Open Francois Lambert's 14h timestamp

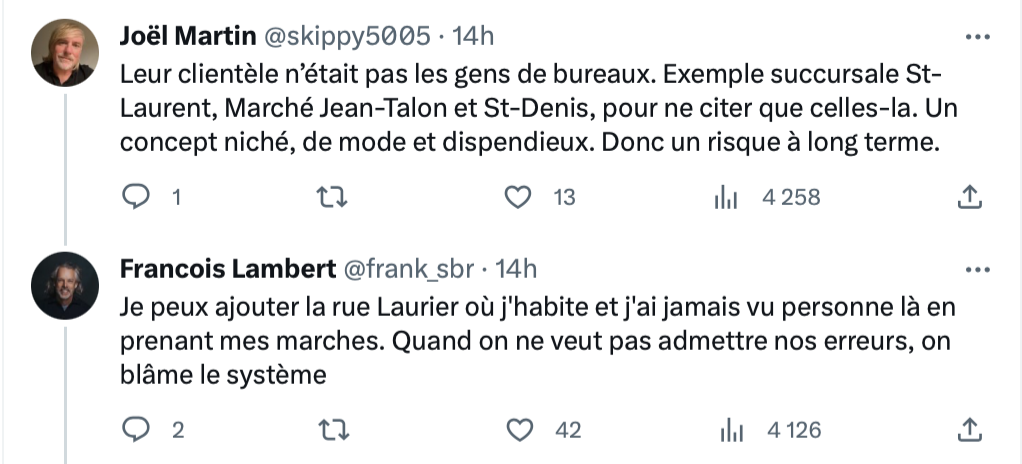516,268
